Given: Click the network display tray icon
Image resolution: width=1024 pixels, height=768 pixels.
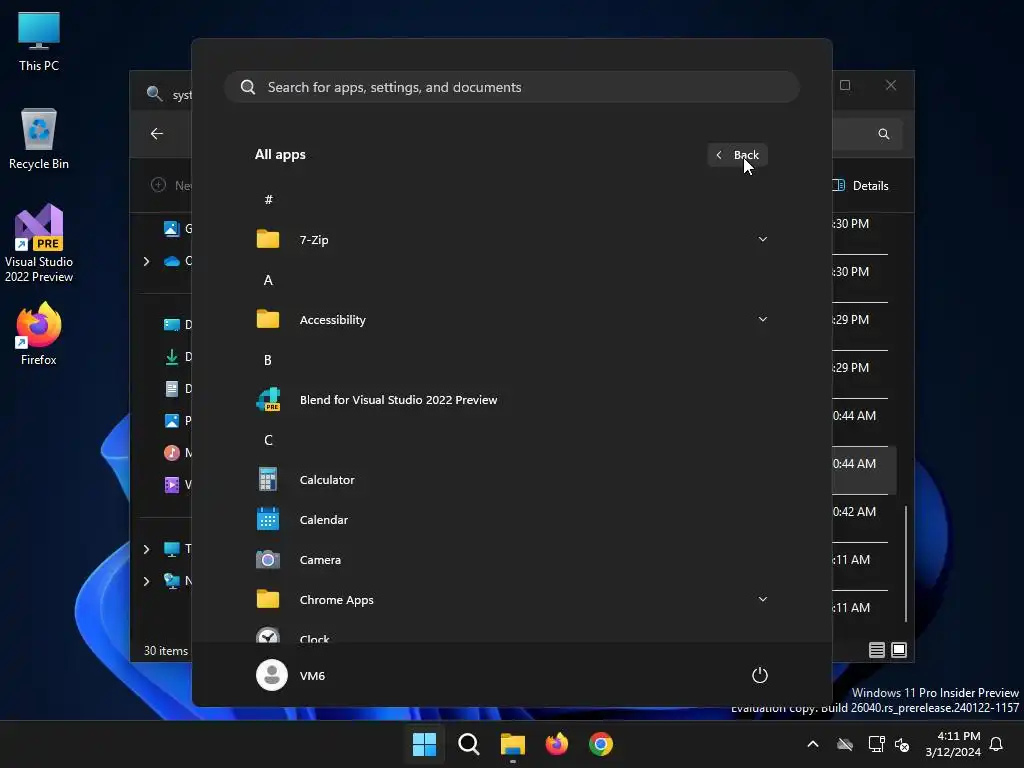Looking at the screenshot, I should 876,744.
